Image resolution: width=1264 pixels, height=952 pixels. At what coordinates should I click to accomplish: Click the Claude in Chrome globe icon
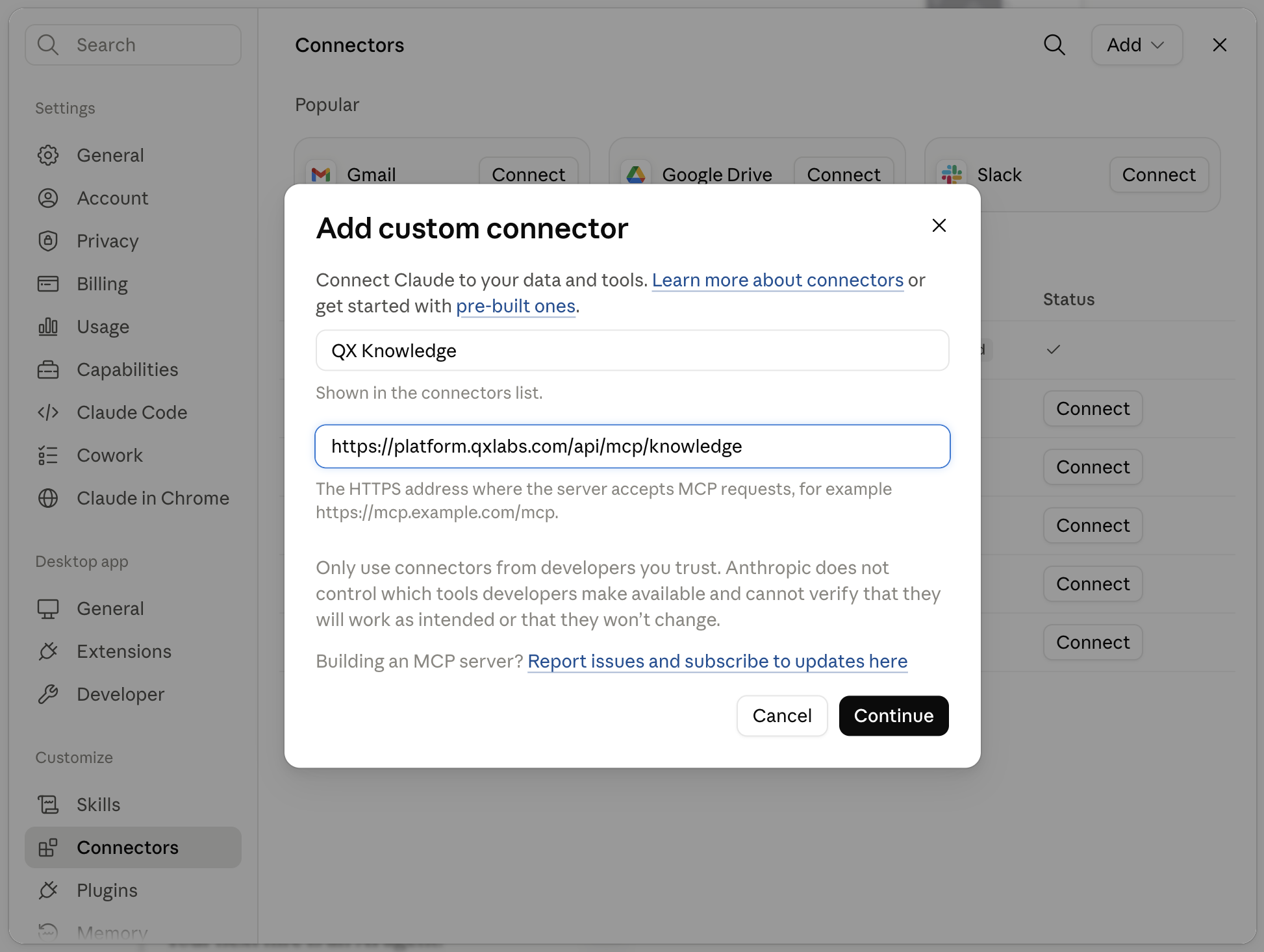(x=48, y=498)
